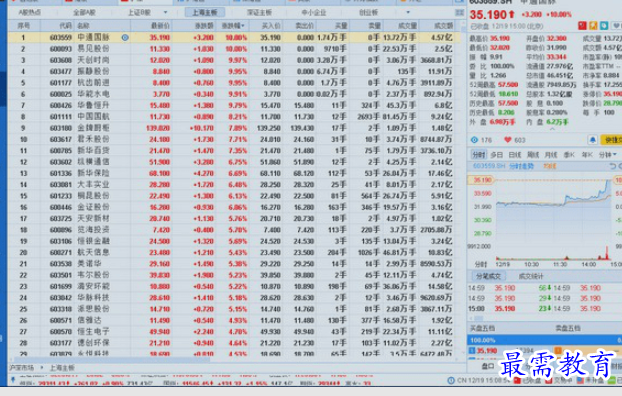Switch to the 深证主板 tab
The height and width of the screenshot is (396, 622).
tap(259, 13)
